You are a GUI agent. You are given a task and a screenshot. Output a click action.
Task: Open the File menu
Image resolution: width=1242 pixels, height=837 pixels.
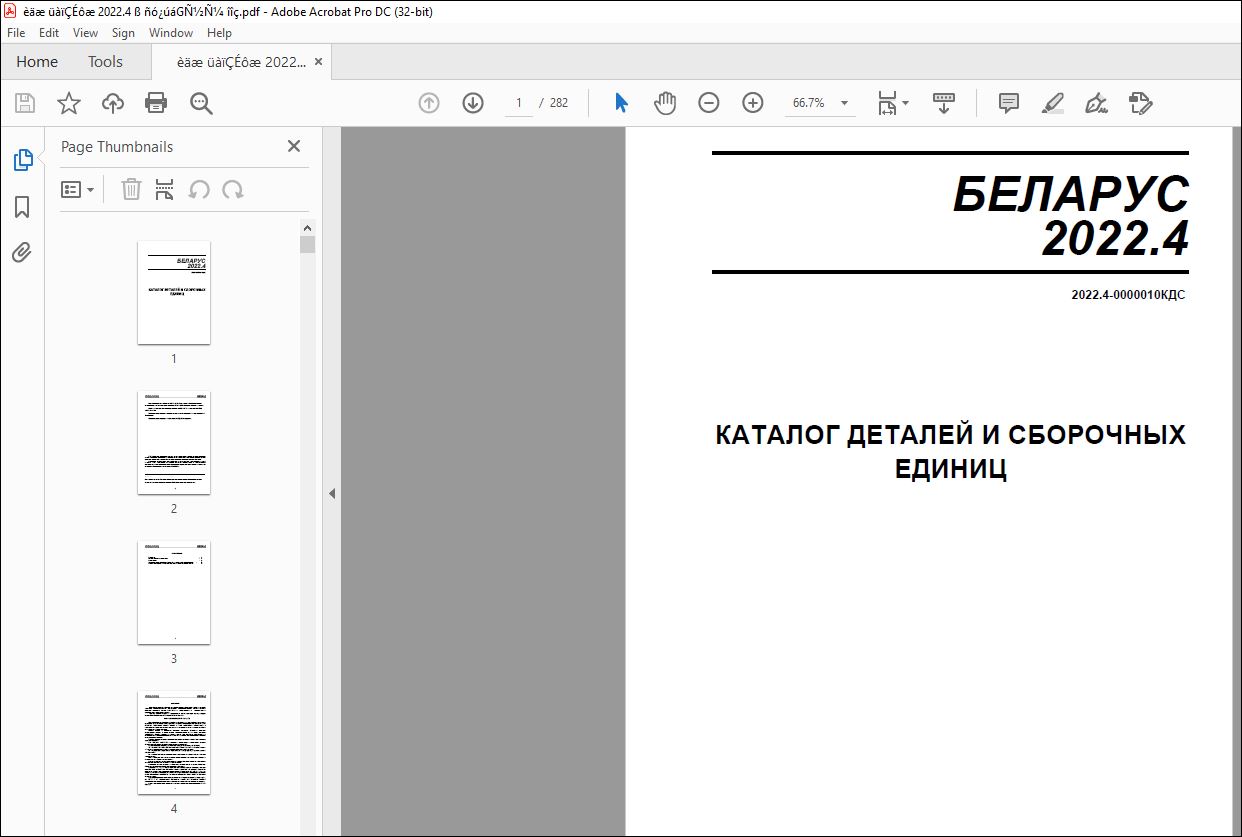click(x=16, y=33)
